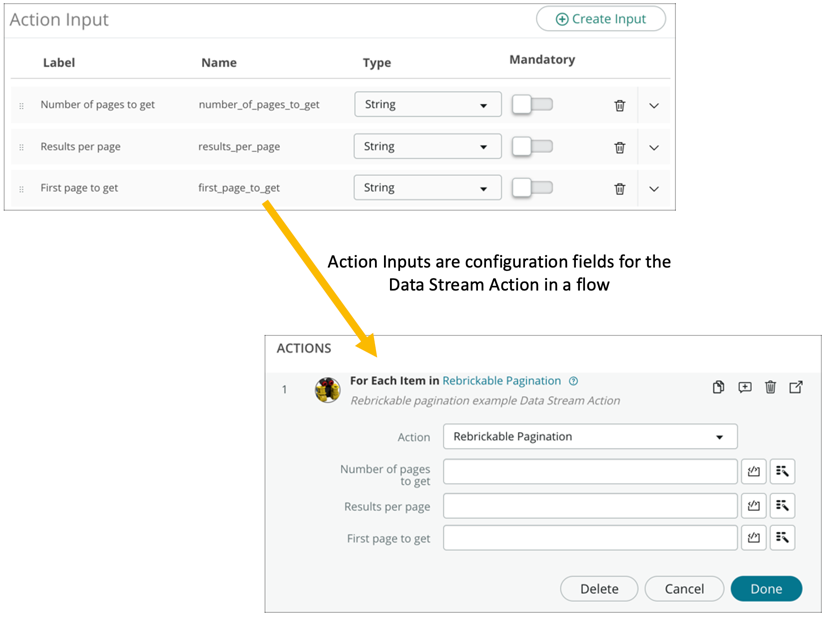
Task: Delete the action using its trash icon
Action: pyautogui.click(x=770, y=386)
